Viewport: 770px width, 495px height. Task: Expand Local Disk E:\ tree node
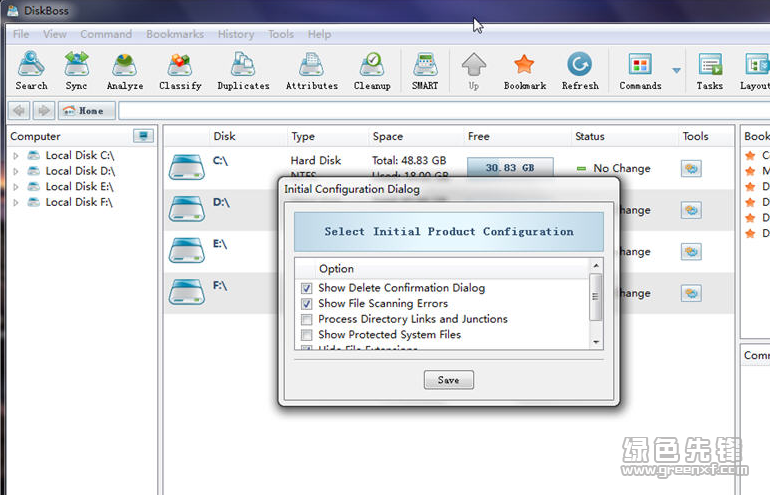pos(16,187)
